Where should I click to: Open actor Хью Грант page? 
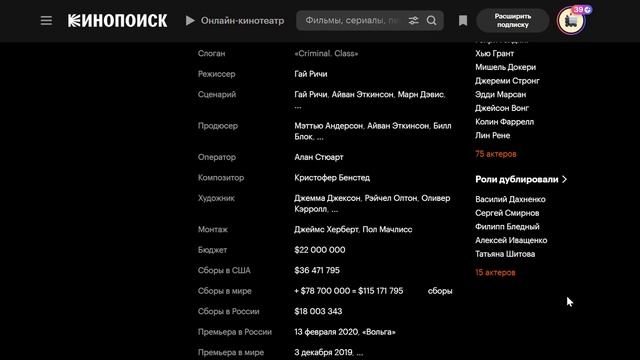(x=494, y=53)
